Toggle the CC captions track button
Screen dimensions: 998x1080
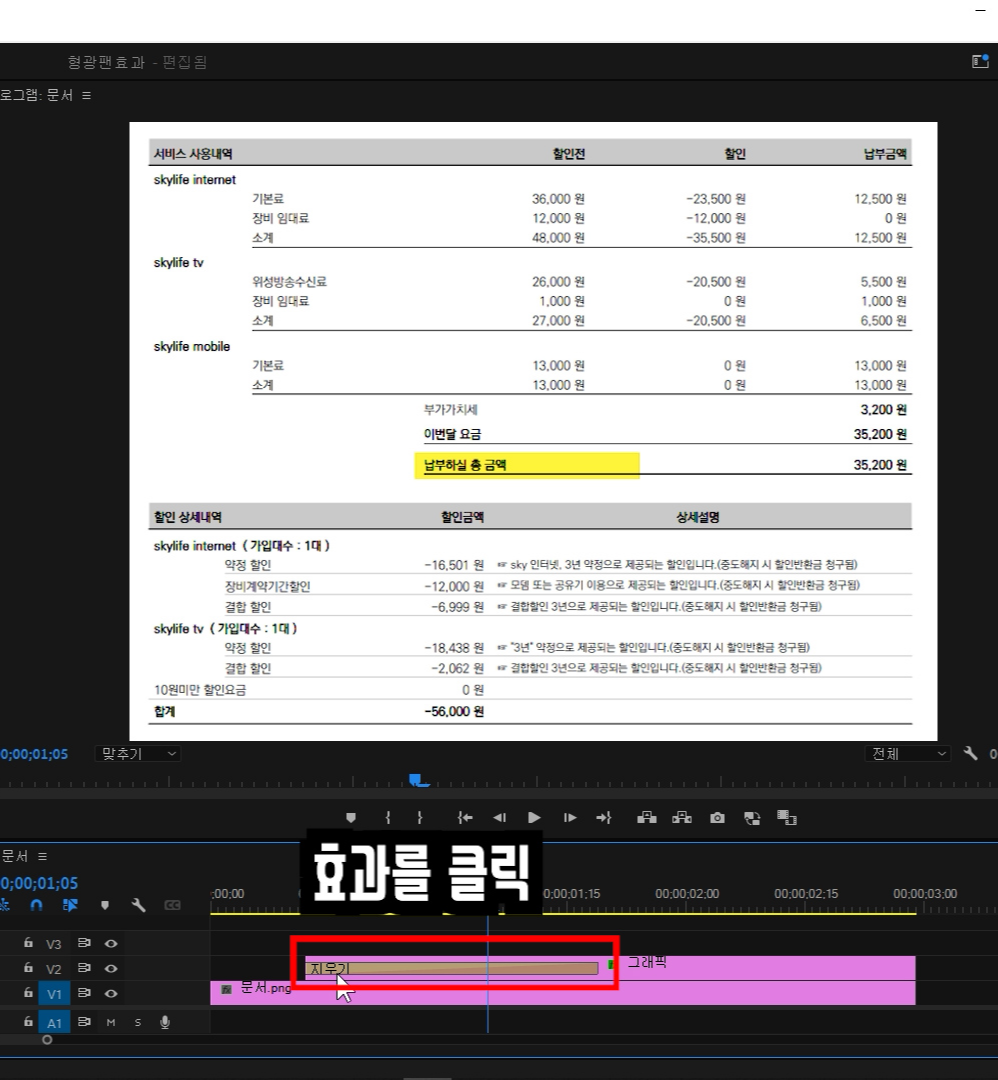[172, 905]
